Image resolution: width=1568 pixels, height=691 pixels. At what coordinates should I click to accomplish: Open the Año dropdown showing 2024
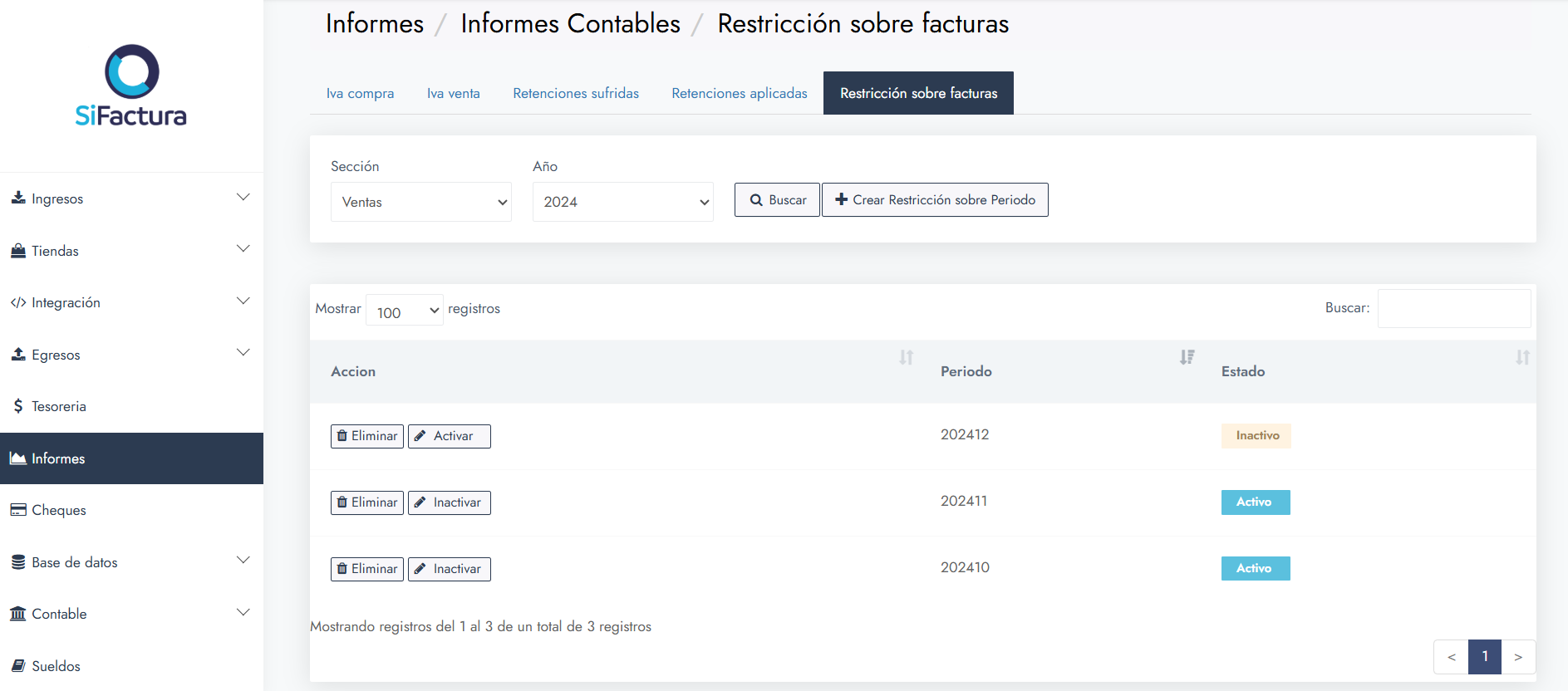coord(622,202)
